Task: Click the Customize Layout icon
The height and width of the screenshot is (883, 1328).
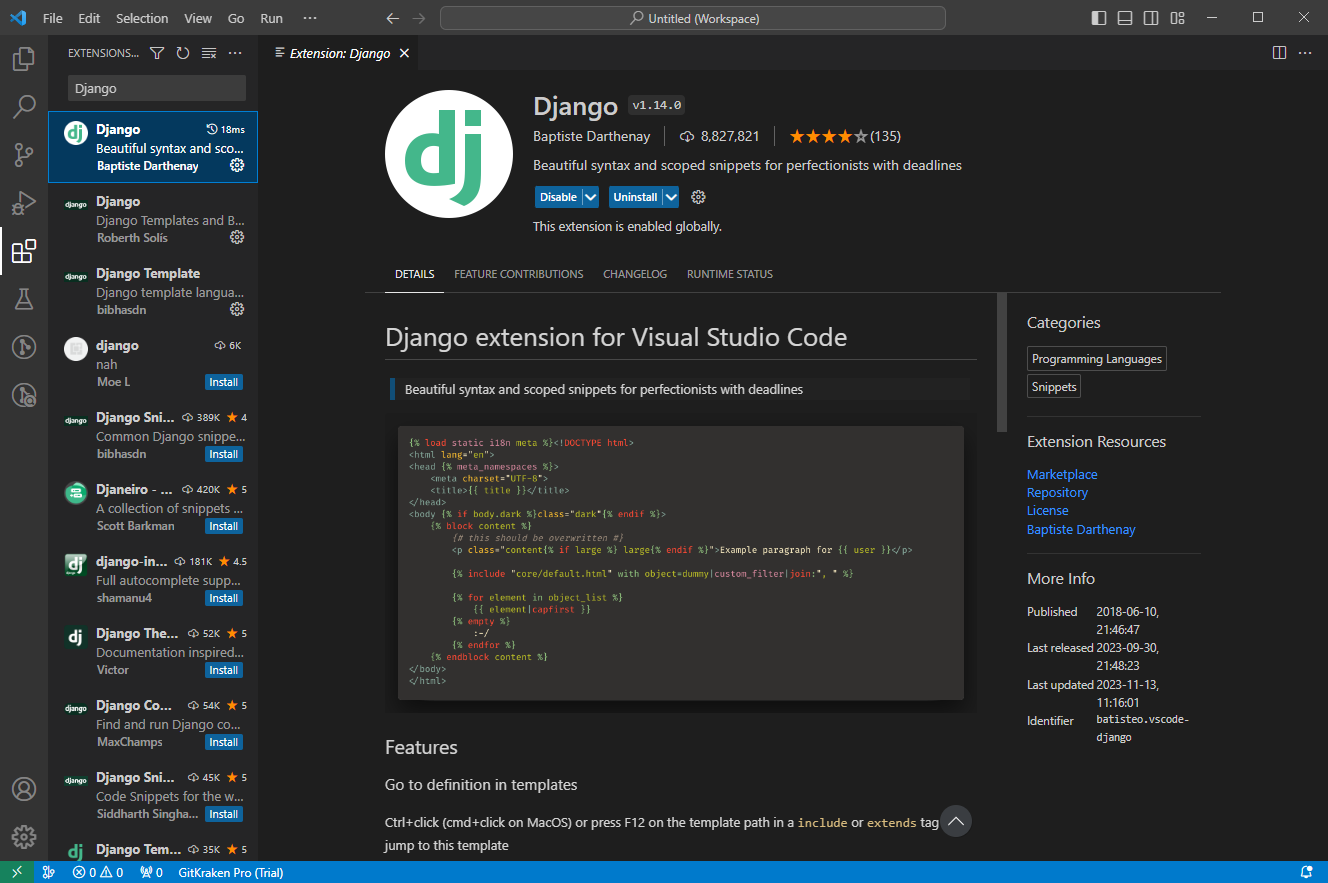Action: click(1177, 18)
